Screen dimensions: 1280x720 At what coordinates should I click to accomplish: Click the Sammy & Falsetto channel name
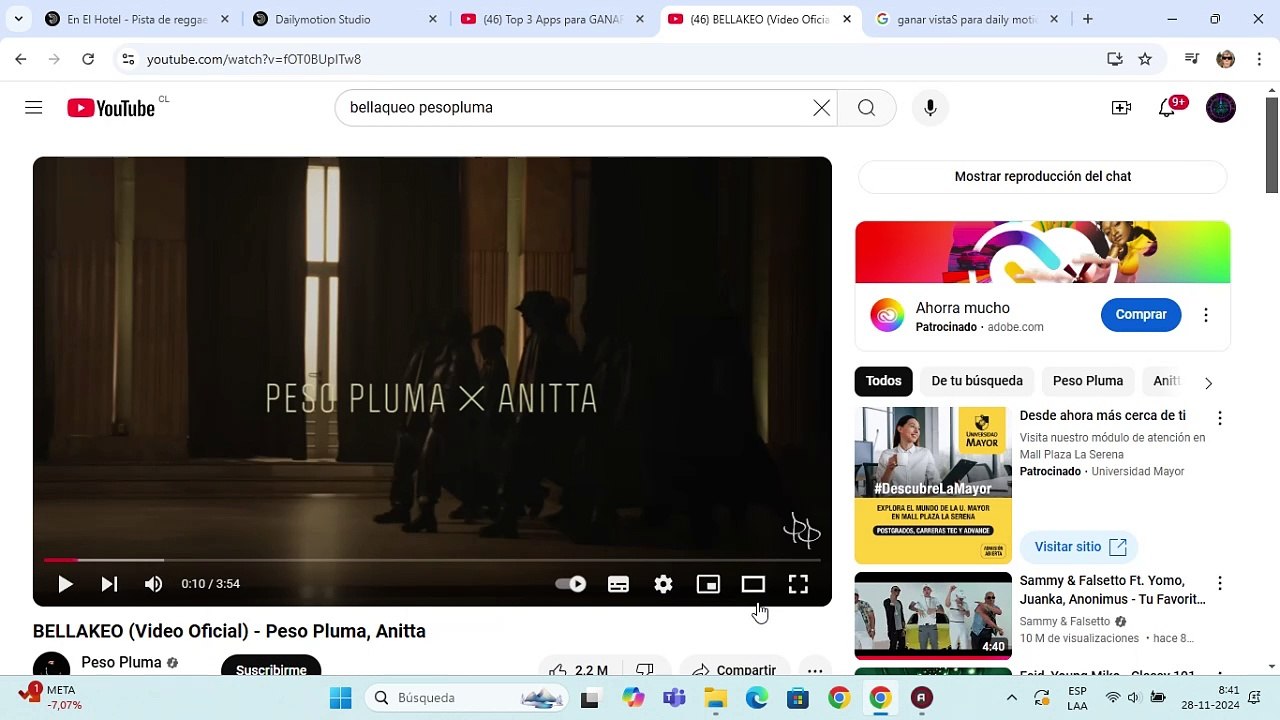[x=1065, y=621]
